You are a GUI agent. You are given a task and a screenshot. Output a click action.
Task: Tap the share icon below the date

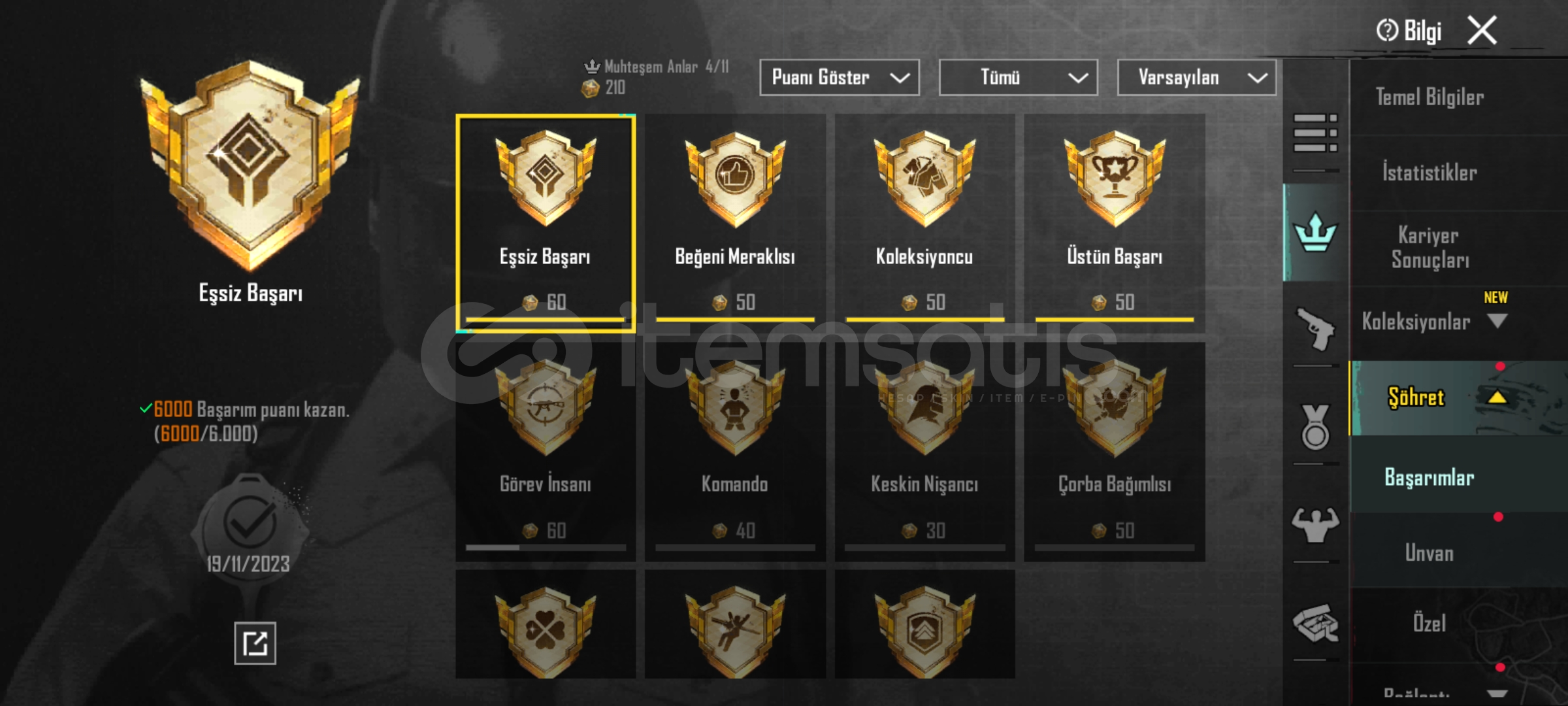point(255,643)
